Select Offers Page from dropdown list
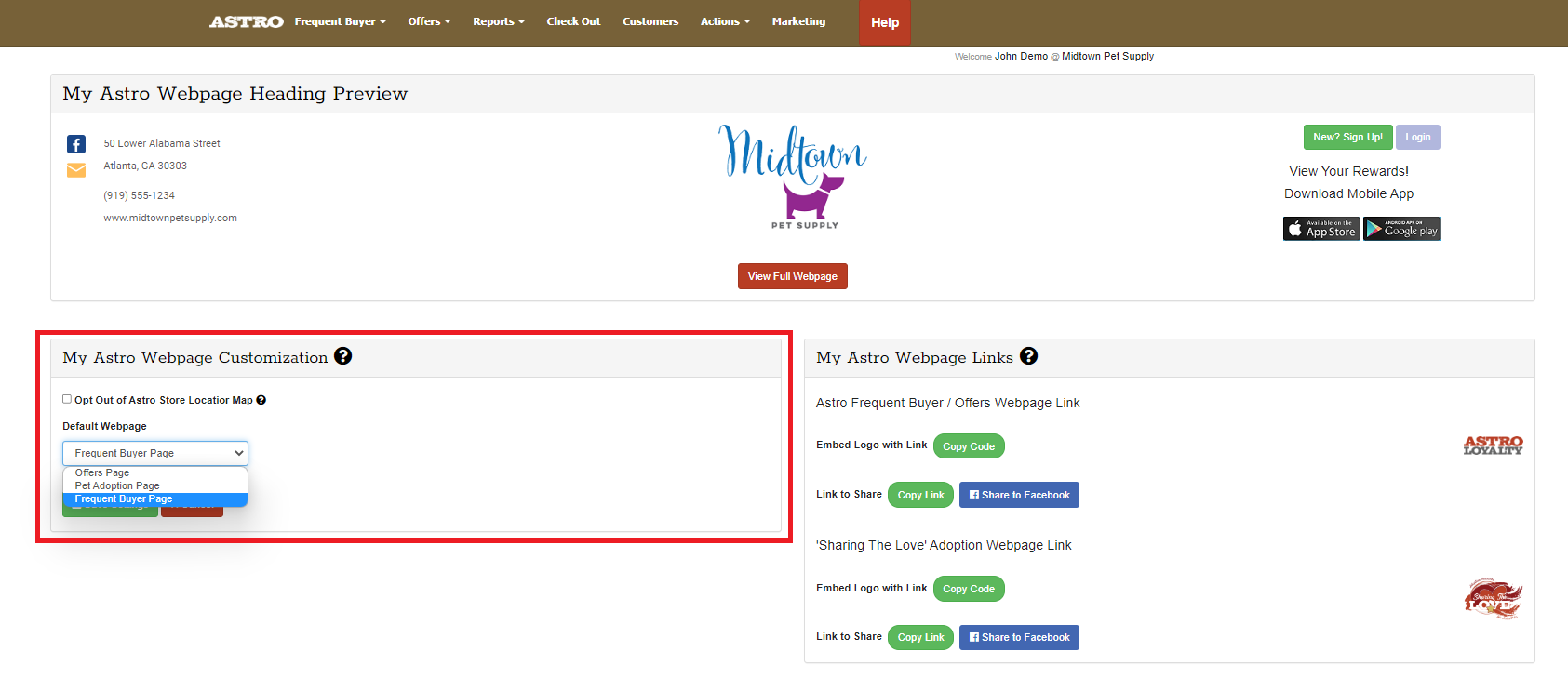Screen dimensions: 1568x691 click(x=102, y=472)
